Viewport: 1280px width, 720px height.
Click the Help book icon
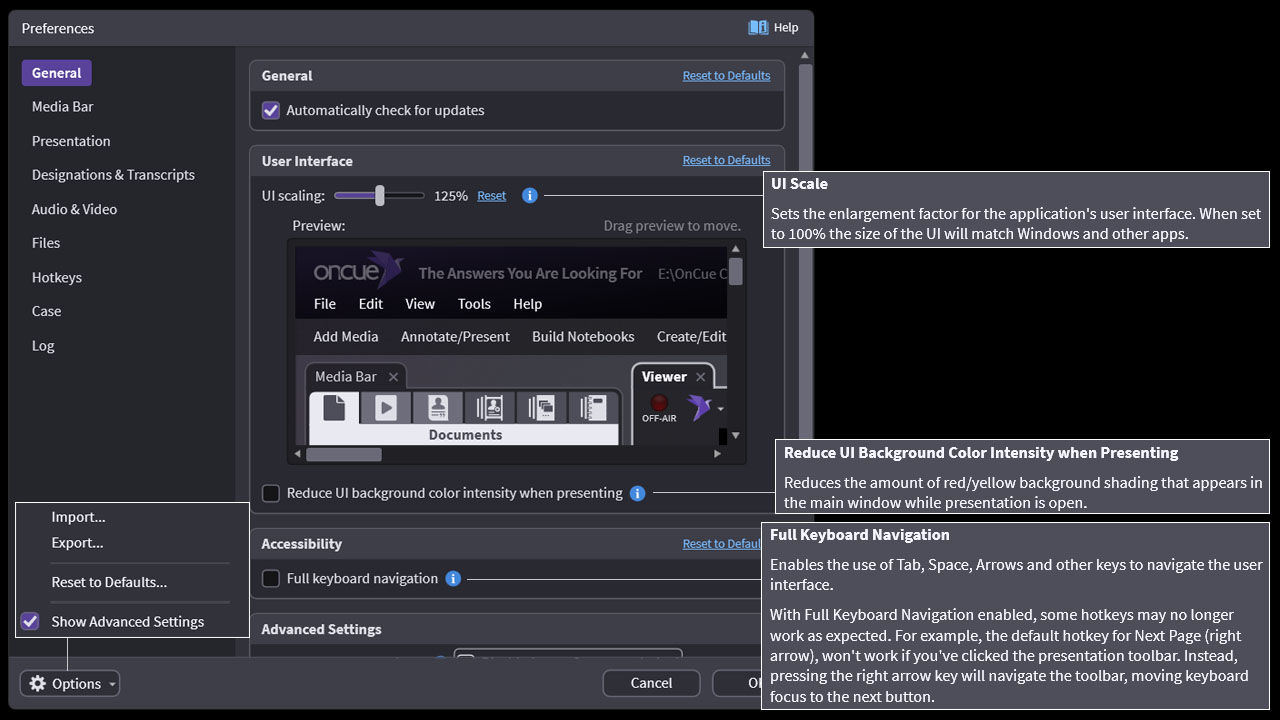[x=758, y=28]
